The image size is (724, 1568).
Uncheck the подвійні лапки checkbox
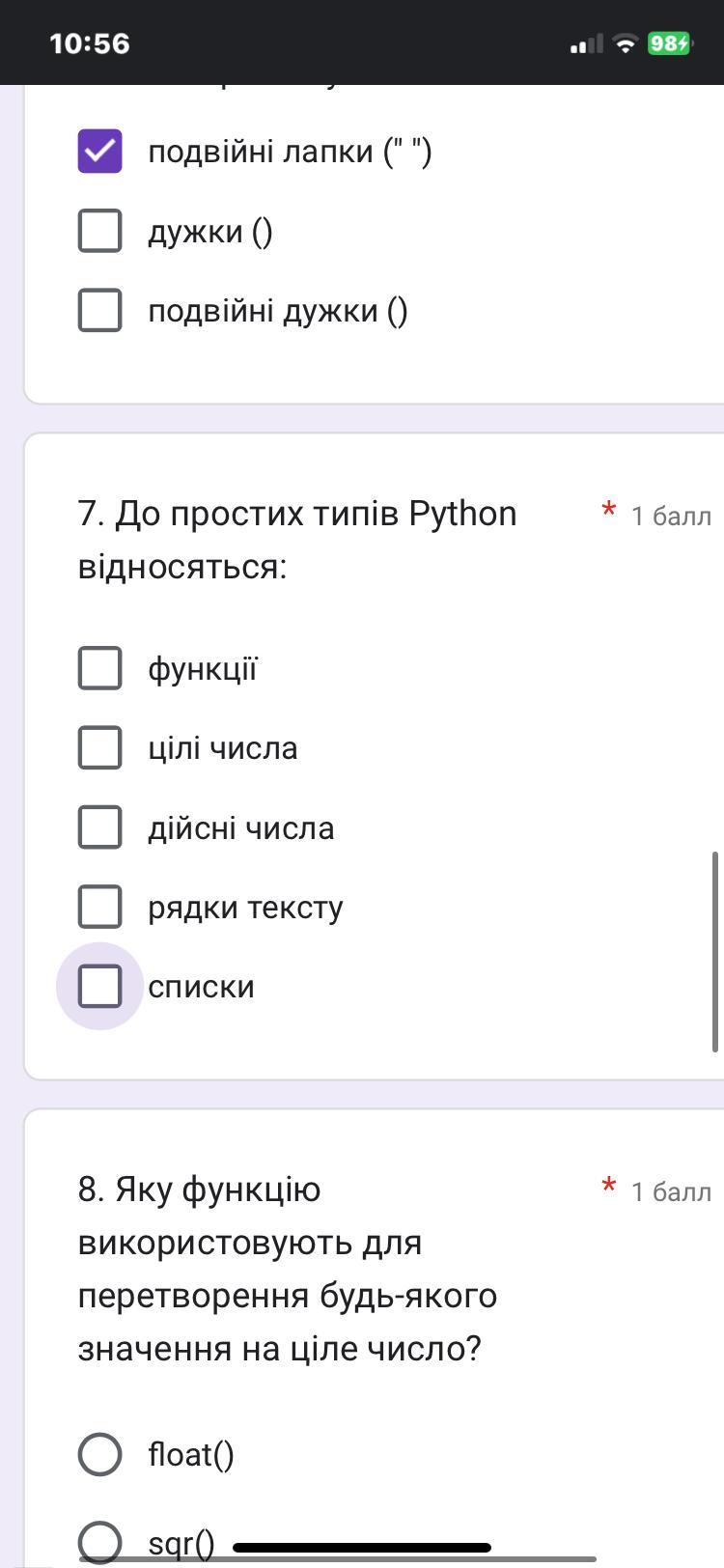(x=99, y=152)
